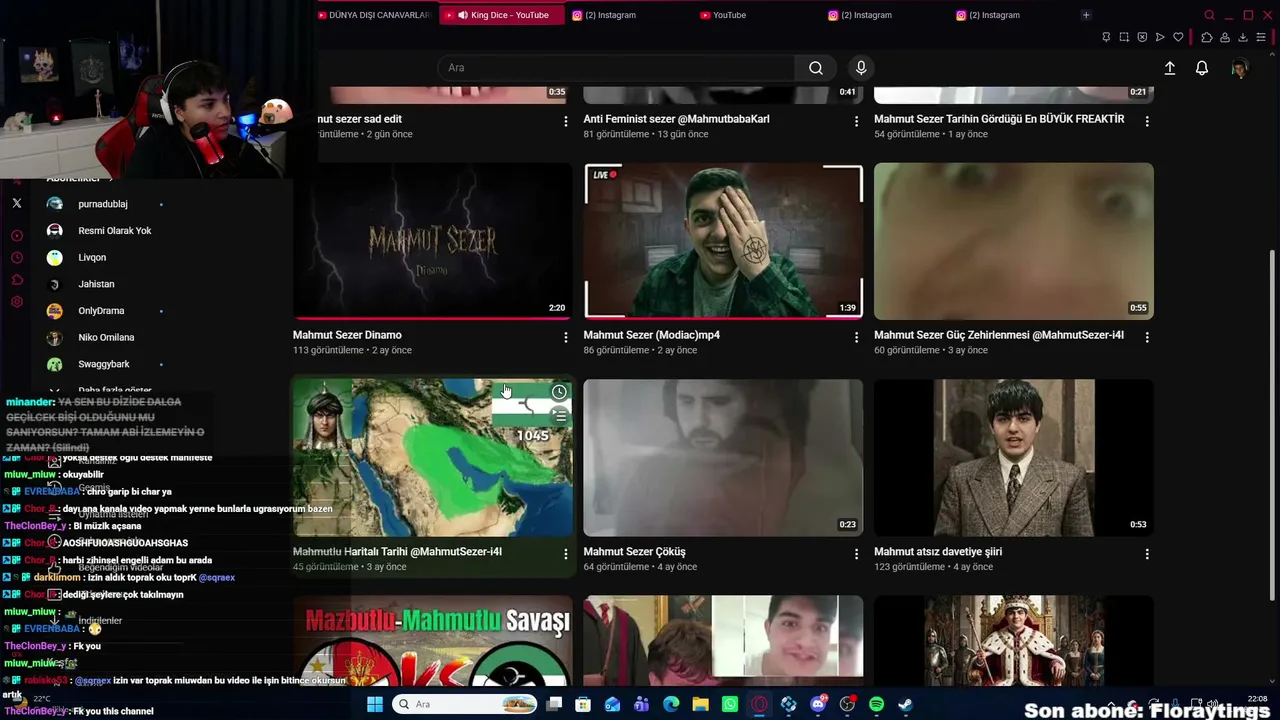Switch to the YouTube tab

[756, 15]
